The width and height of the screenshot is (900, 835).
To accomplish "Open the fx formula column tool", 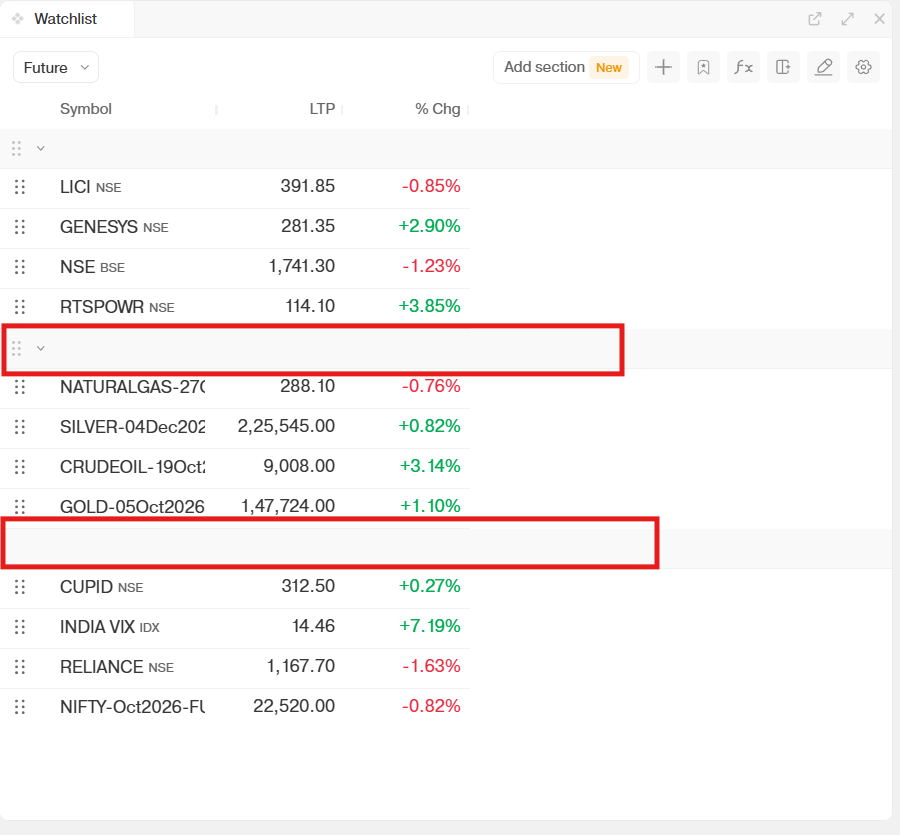I will [x=743, y=67].
